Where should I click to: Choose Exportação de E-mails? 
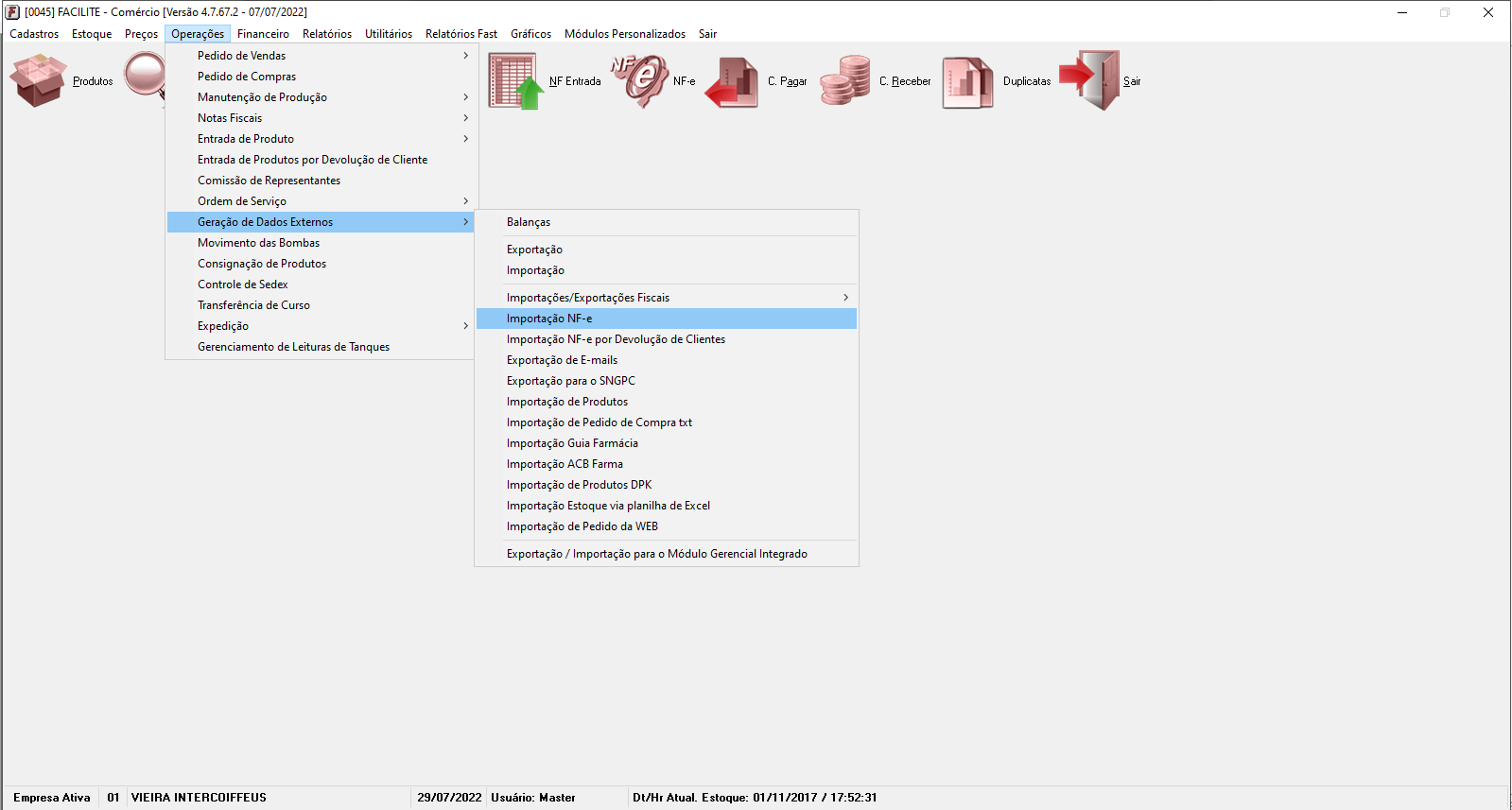point(667,360)
